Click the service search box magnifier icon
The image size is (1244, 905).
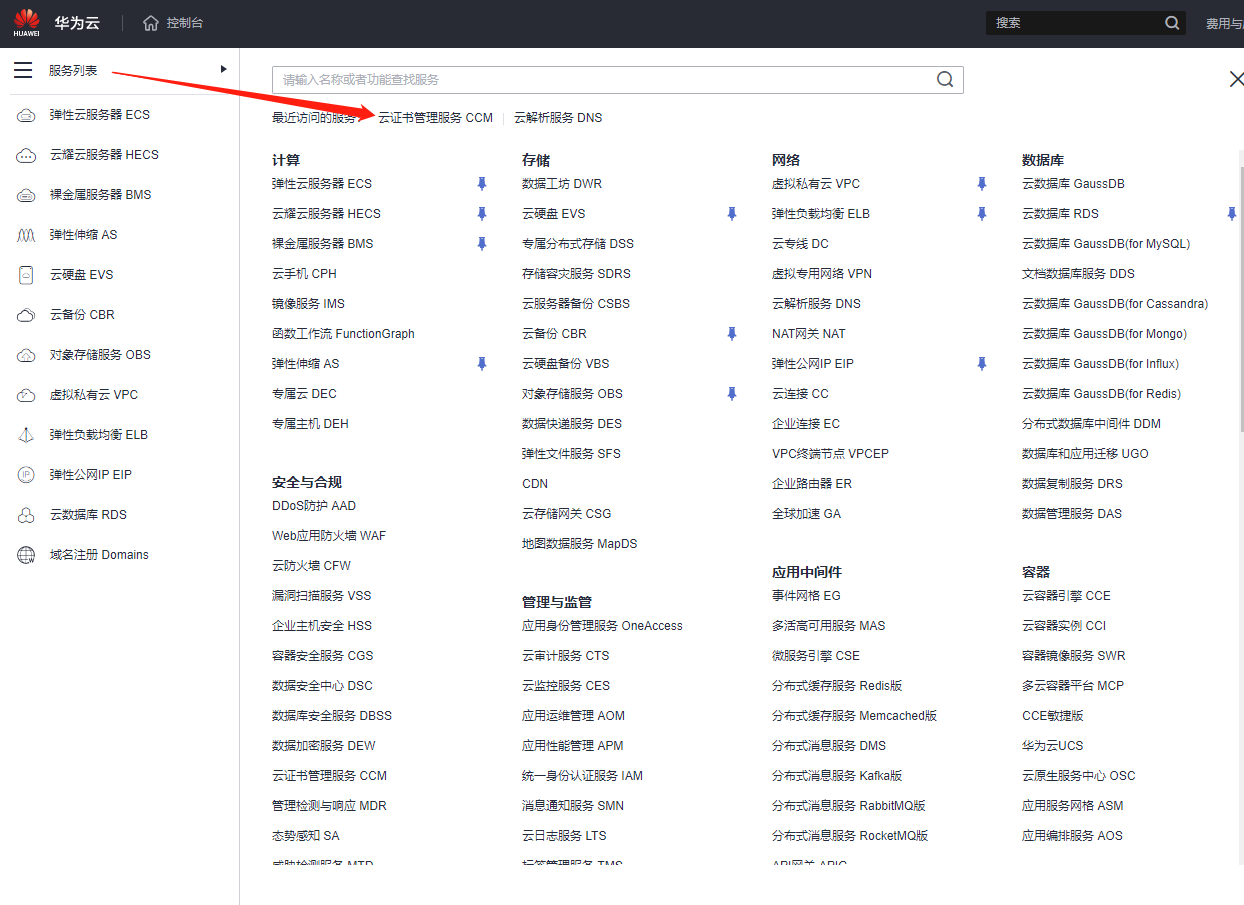[945, 80]
